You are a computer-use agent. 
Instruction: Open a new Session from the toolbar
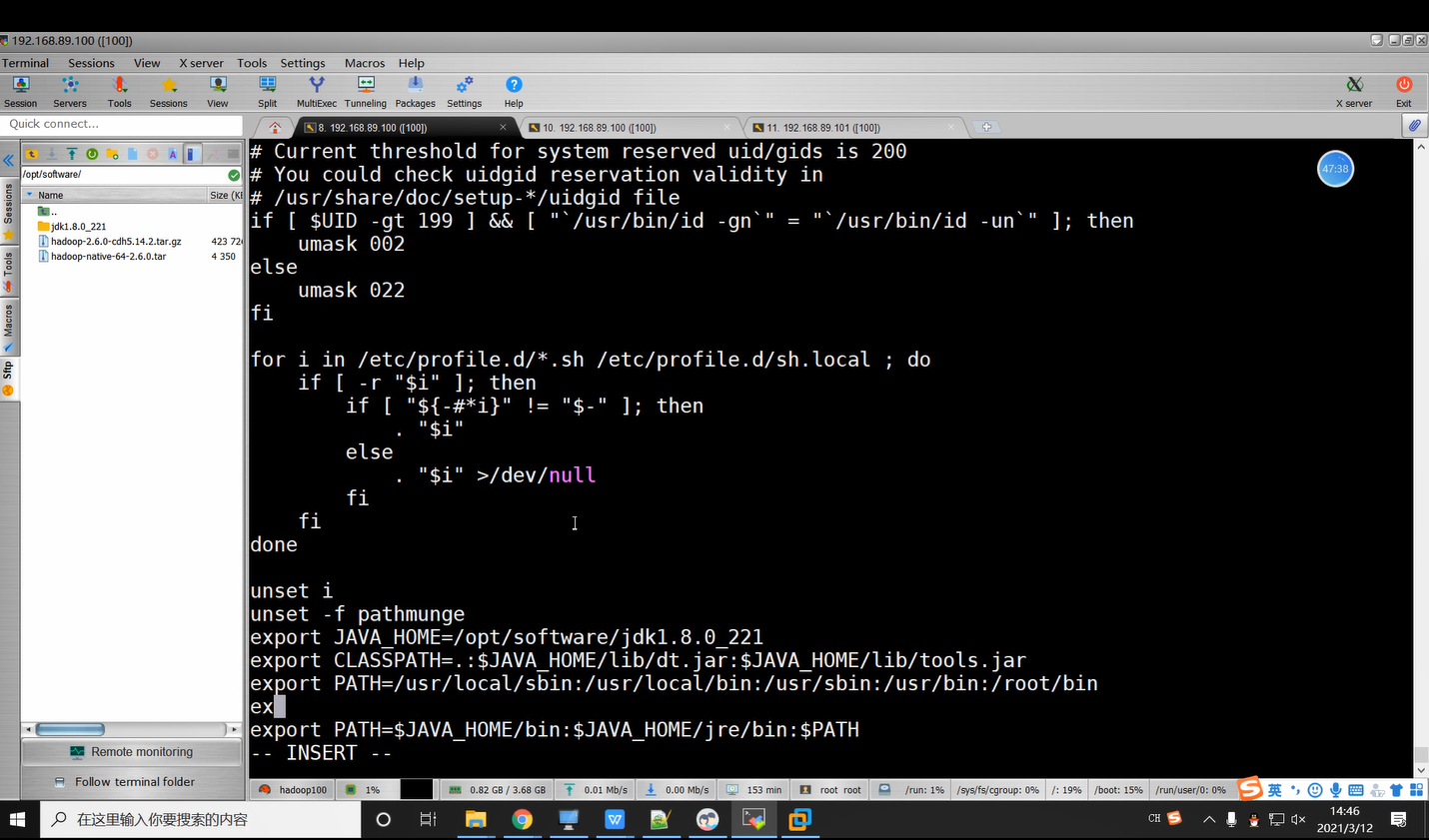(x=20, y=91)
